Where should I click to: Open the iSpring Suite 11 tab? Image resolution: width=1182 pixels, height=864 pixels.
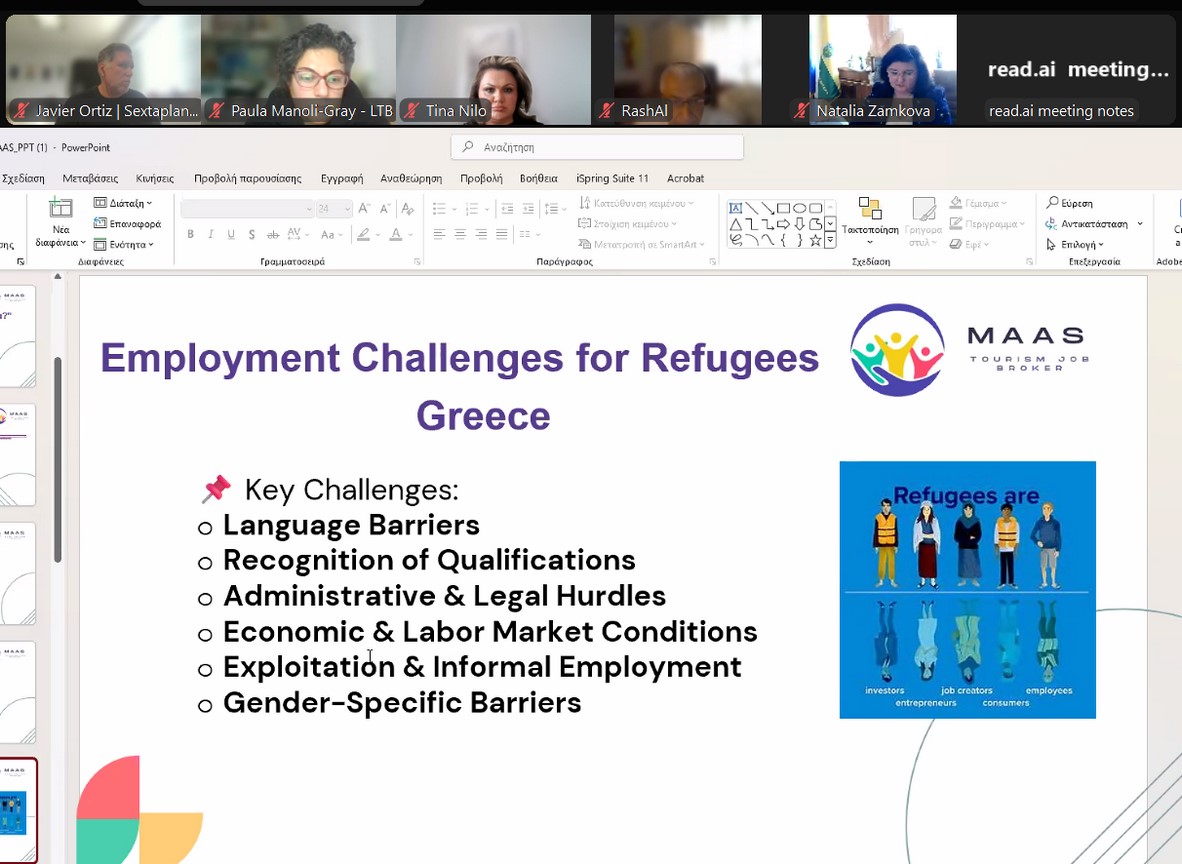pos(612,178)
